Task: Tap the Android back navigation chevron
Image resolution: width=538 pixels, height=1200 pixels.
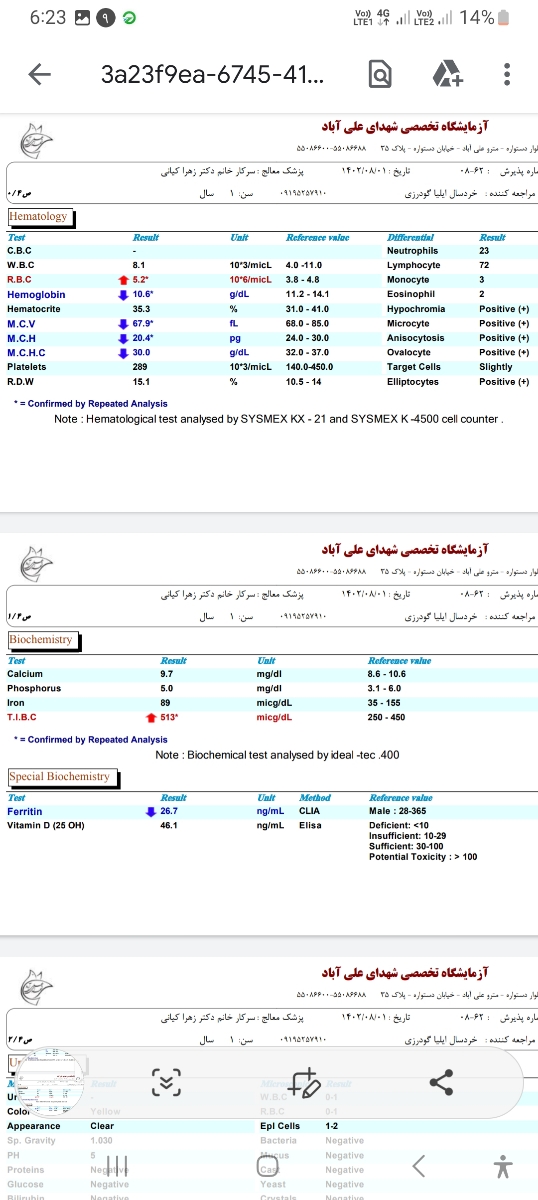Action: point(420,1165)
